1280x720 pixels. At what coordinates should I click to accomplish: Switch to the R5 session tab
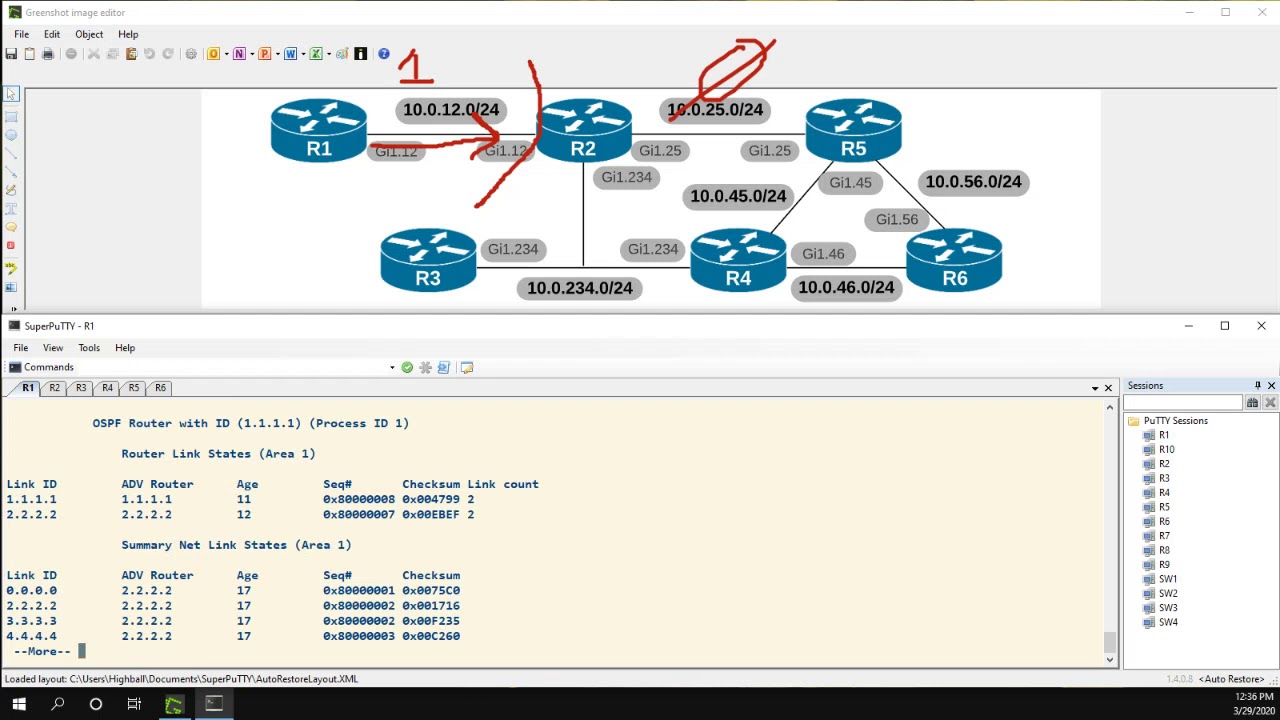[134, 388]
